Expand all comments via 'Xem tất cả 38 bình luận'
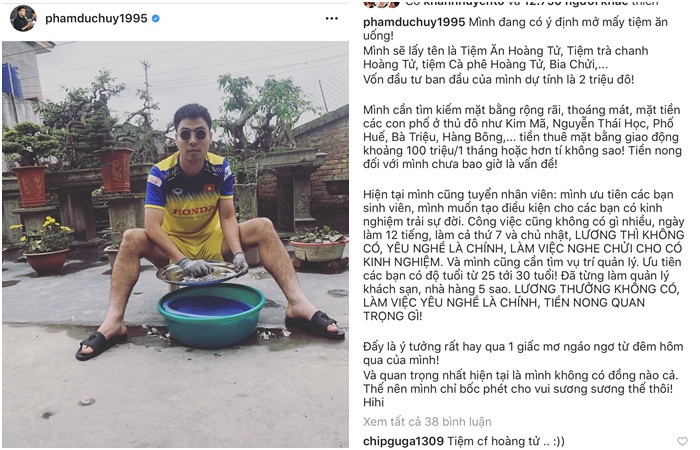 (x=427, y=422)
